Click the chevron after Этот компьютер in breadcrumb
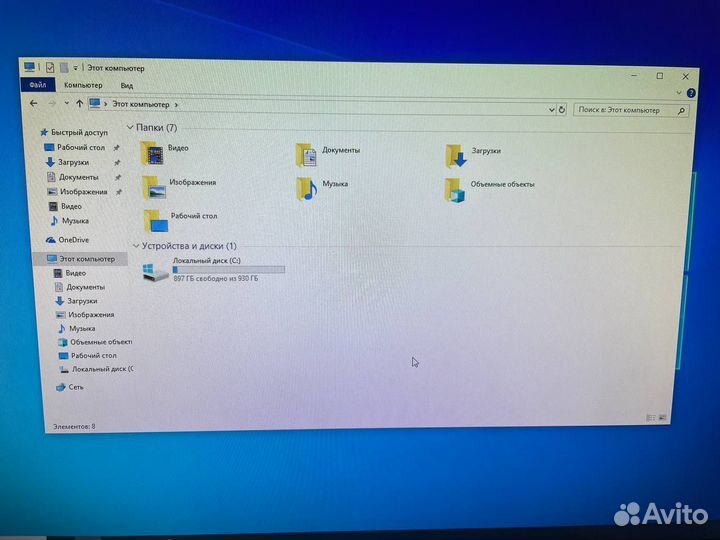The height and width of the screenshot is (540, 720). [x=176, y=105]
